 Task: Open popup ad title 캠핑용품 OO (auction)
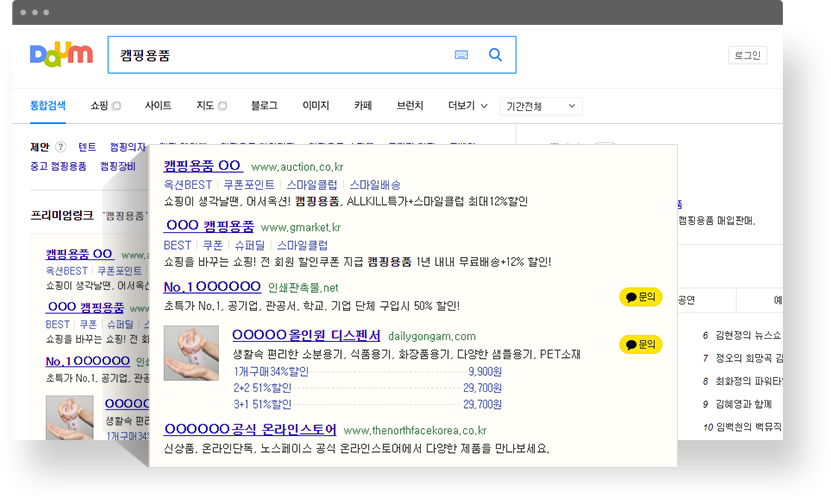pyautogui.click(x=203, y=165)
